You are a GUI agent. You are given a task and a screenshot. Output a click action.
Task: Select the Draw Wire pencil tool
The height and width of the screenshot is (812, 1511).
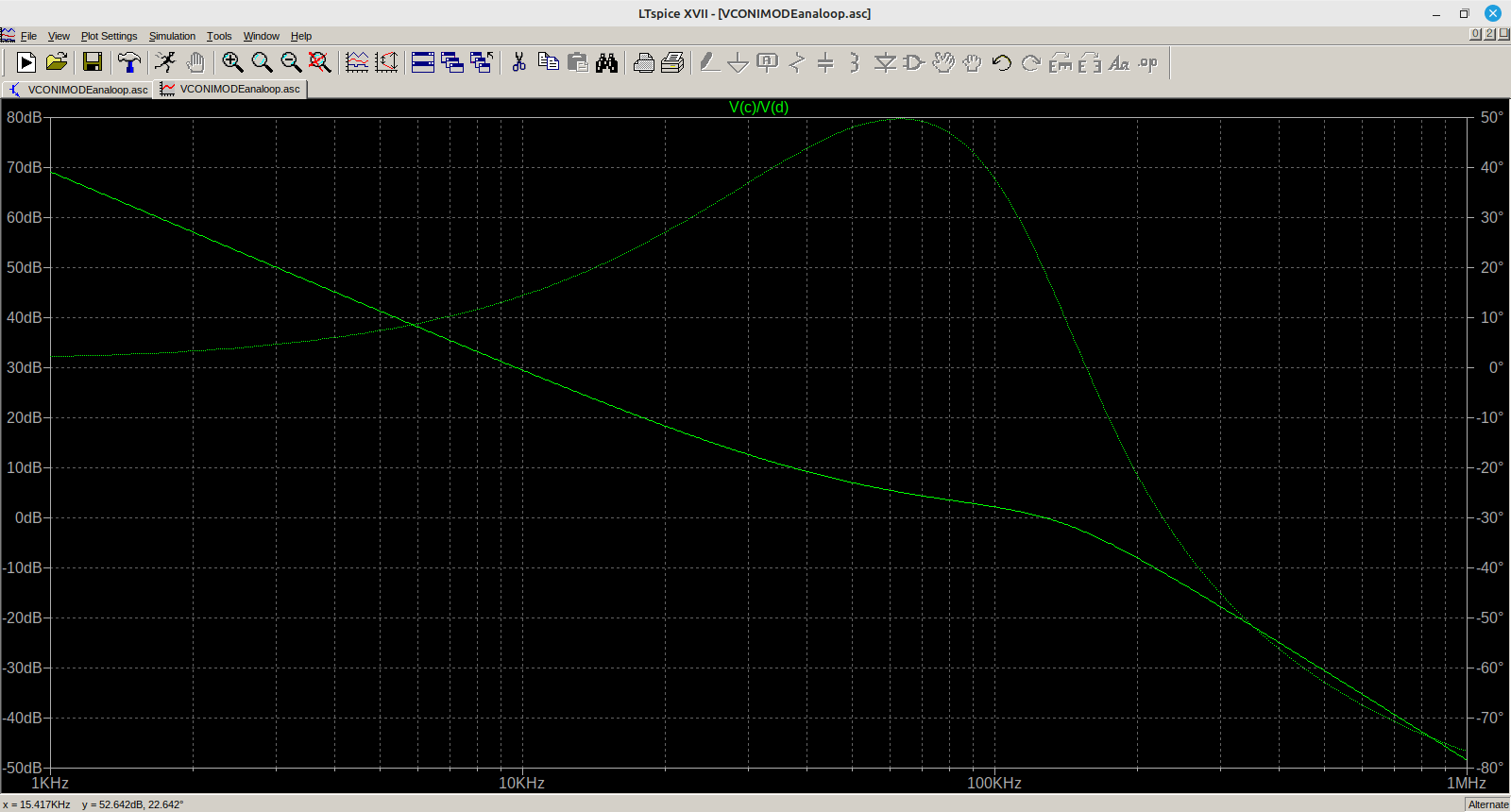click(709, 62)
